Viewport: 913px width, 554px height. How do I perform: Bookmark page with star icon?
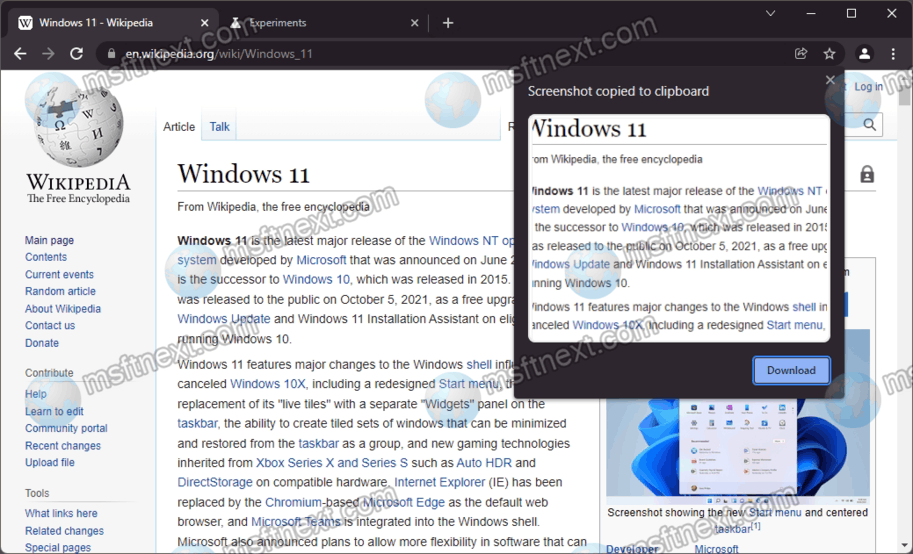(x=829, y=54)
